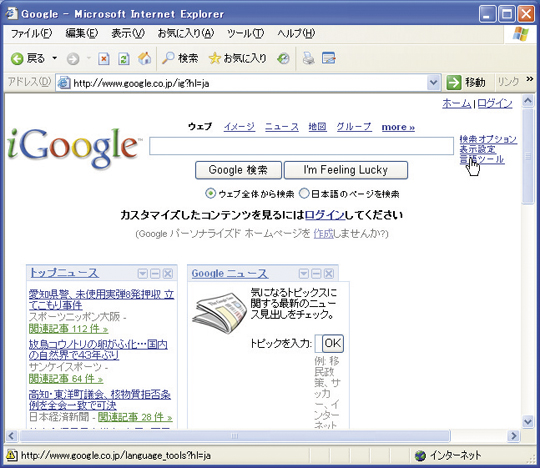Click the Forward arrow button

[x=73, y=59]
